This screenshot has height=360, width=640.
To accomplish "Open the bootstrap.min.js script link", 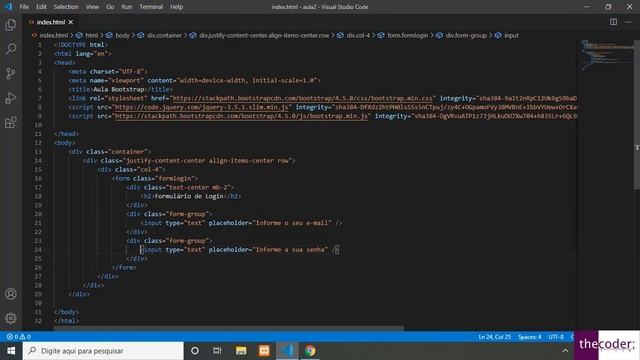I will [241, 116].
